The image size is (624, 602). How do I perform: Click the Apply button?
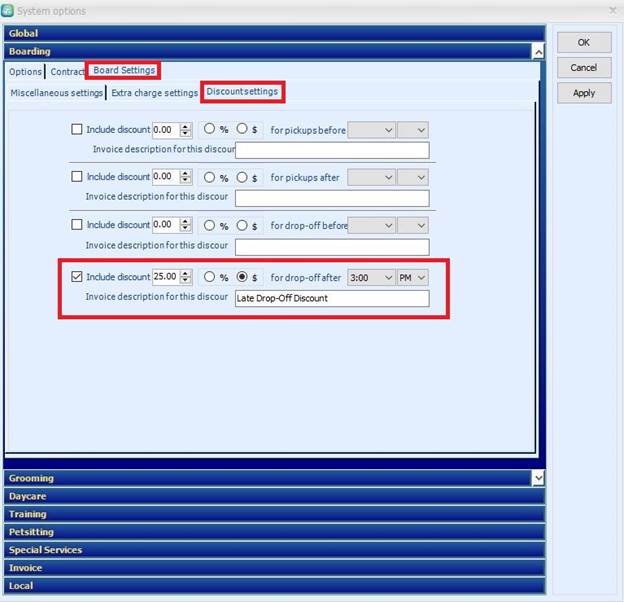584,93
